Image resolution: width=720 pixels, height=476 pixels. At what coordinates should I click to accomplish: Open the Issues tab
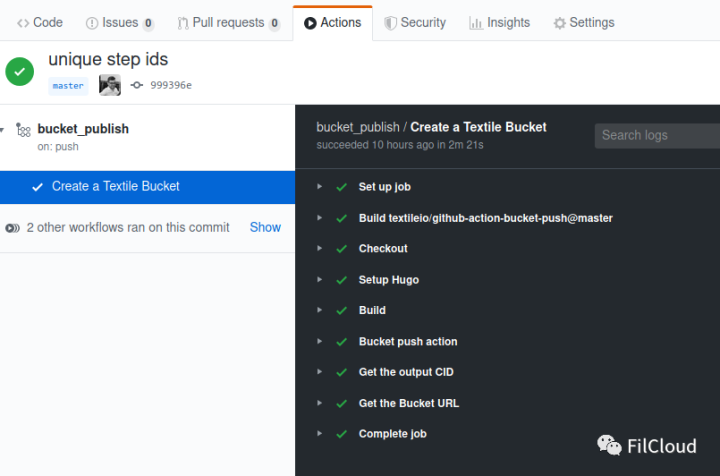[x=120, y=22]
